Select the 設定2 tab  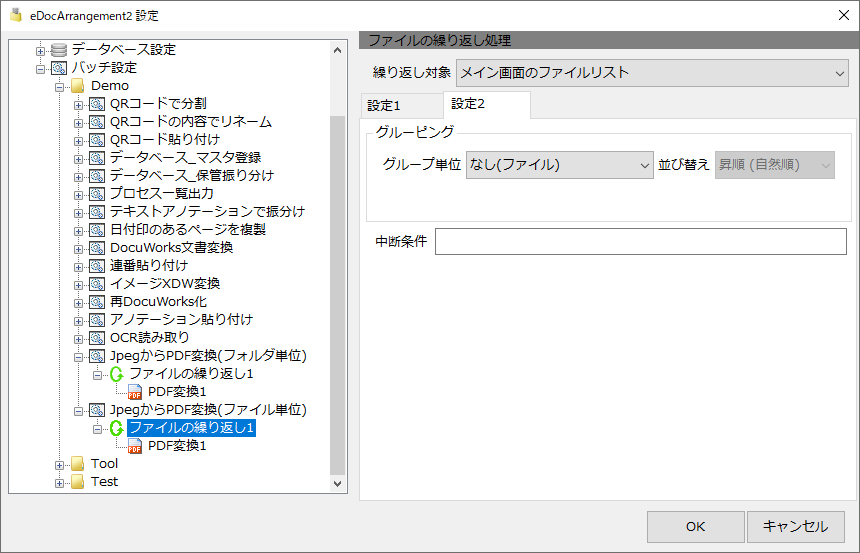(x=486, y=104)
